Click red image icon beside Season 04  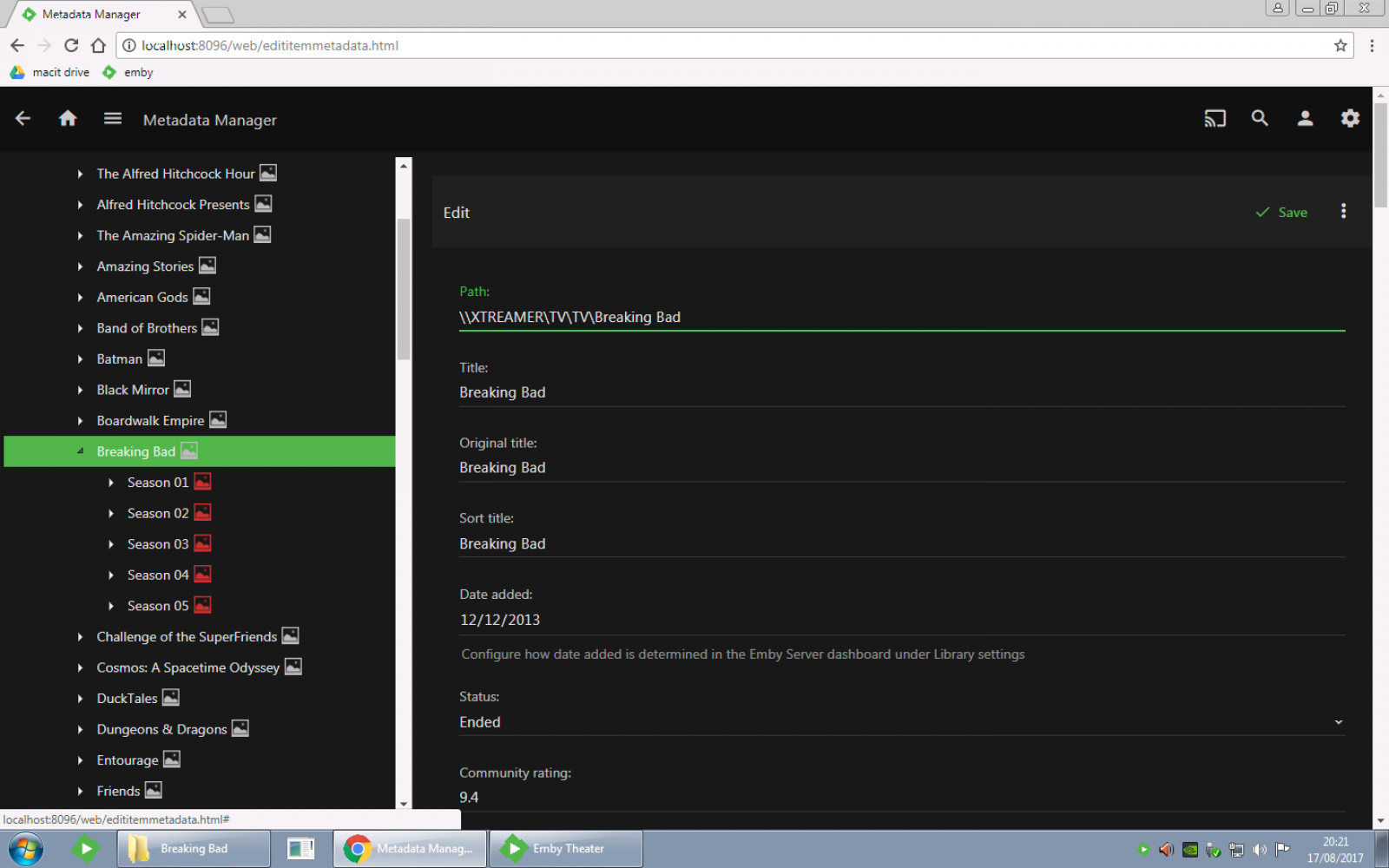(202, 575)
